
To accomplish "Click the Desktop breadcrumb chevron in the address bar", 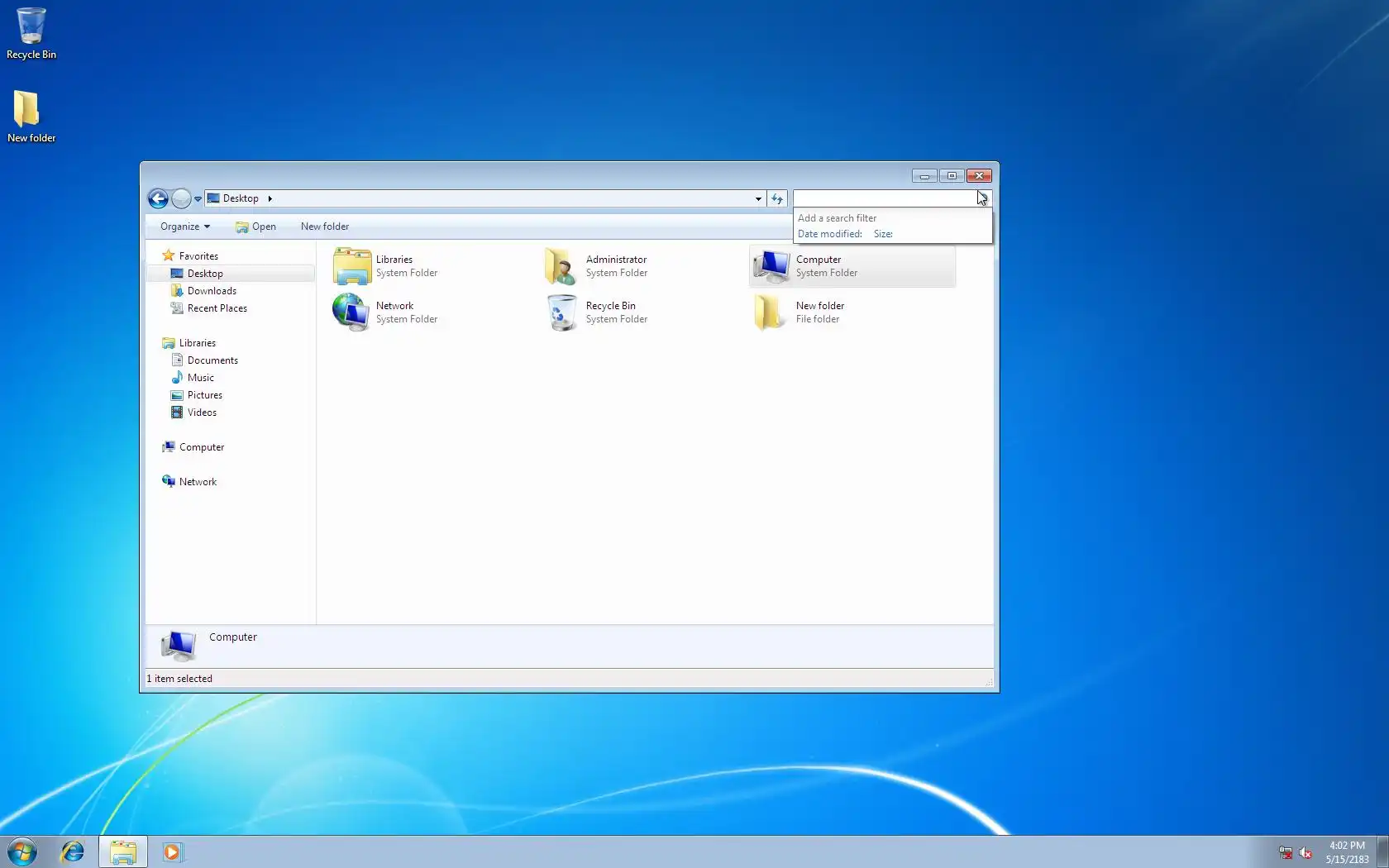I will 270,198.
